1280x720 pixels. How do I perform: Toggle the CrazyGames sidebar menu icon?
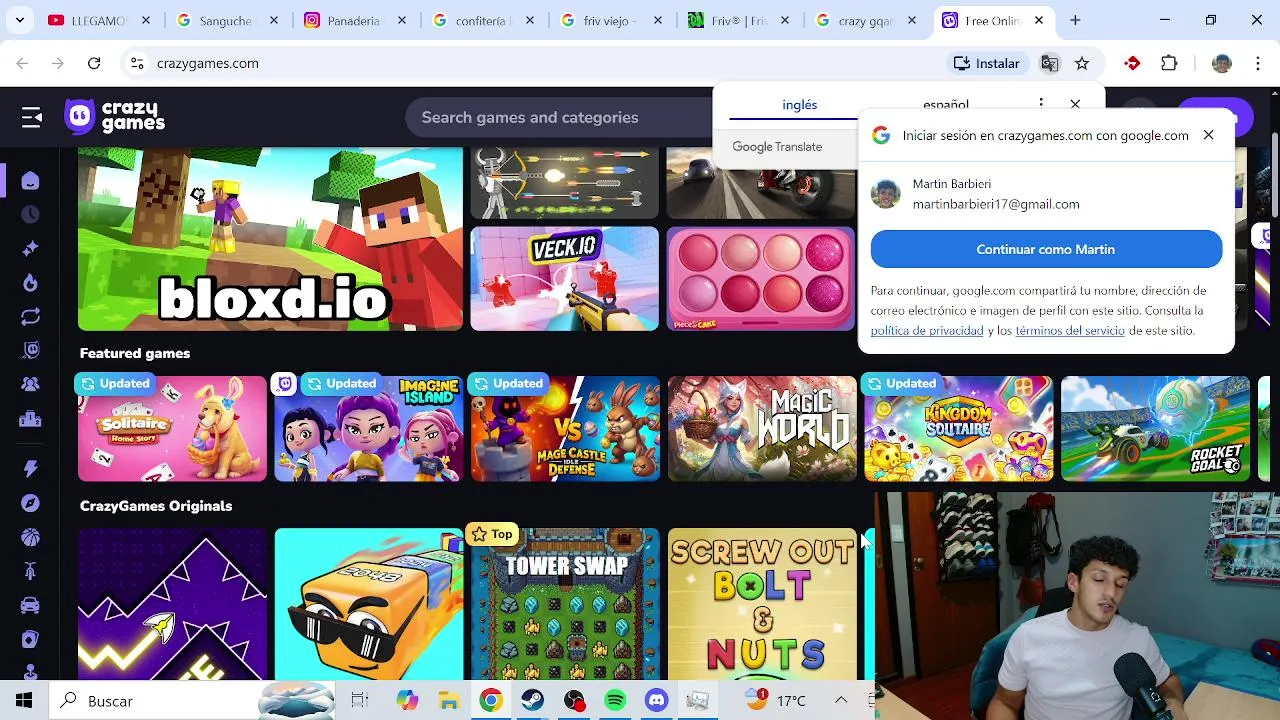coord(32,117)
